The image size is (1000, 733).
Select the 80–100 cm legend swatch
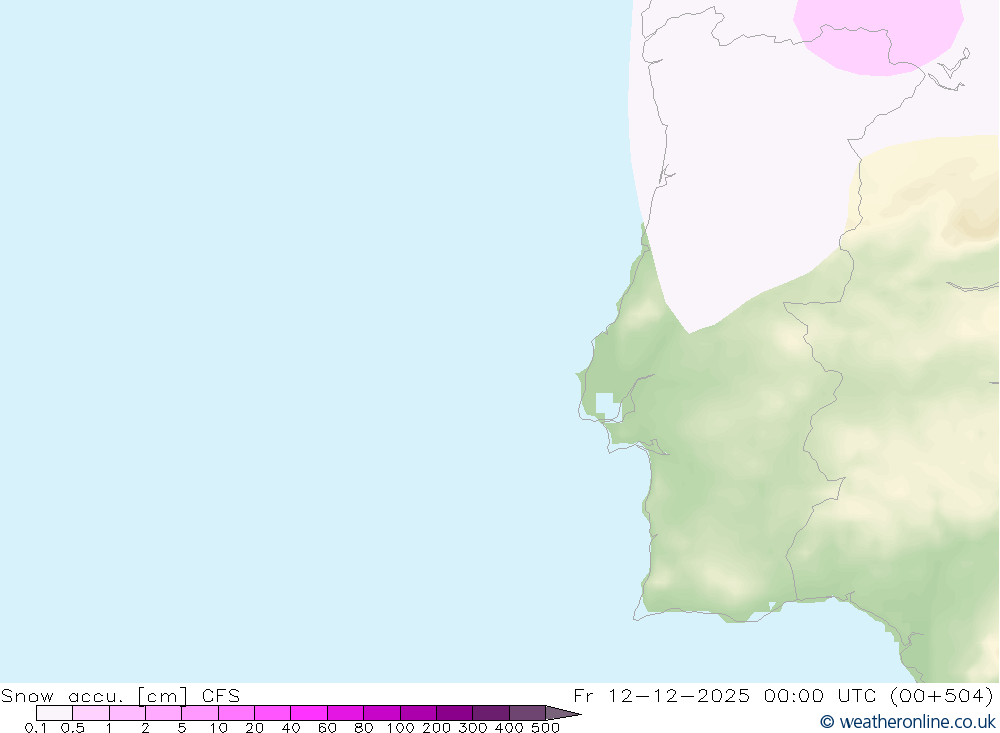click(x=381, y=713)
